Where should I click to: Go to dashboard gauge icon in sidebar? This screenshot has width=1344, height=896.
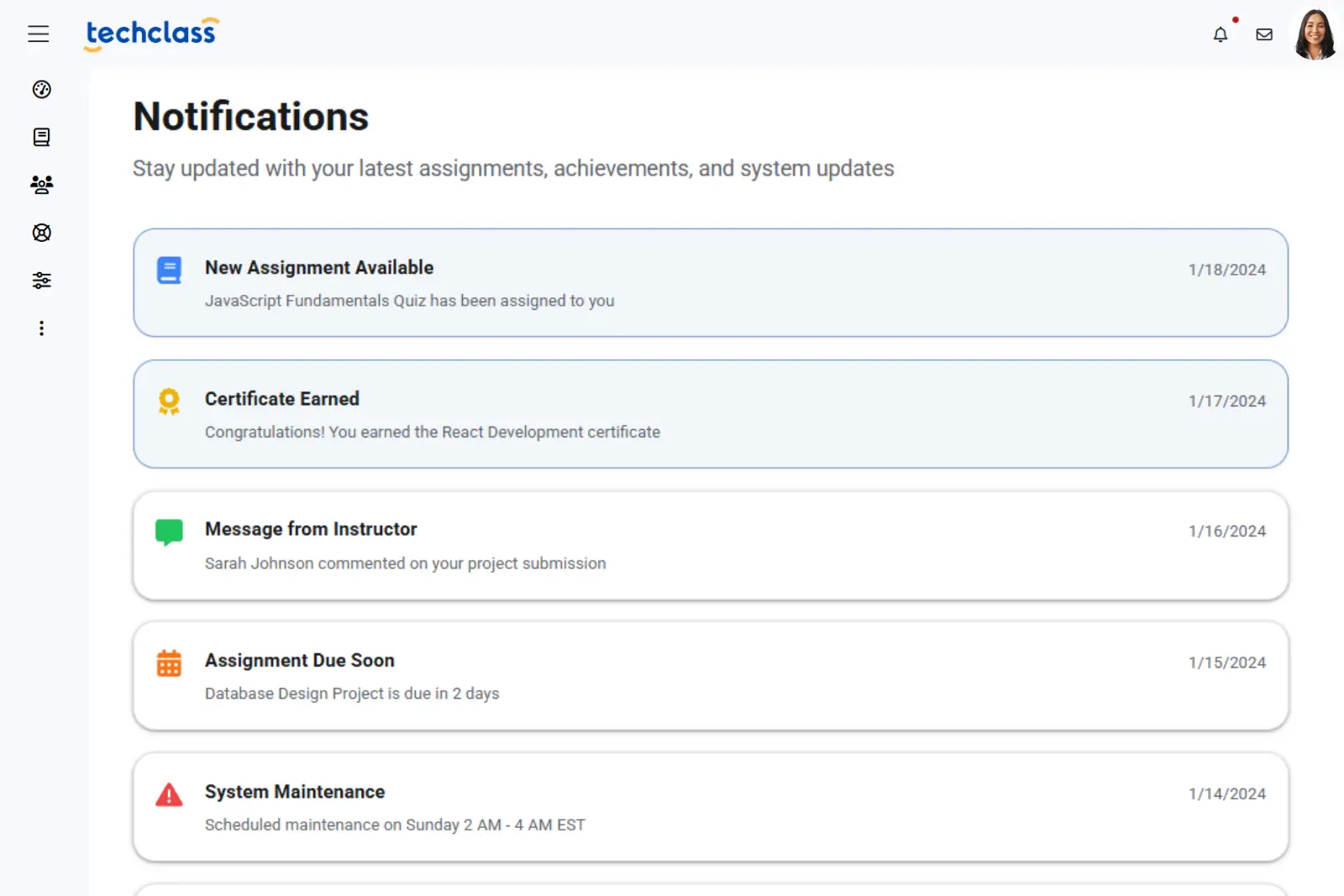pos(41,89)
